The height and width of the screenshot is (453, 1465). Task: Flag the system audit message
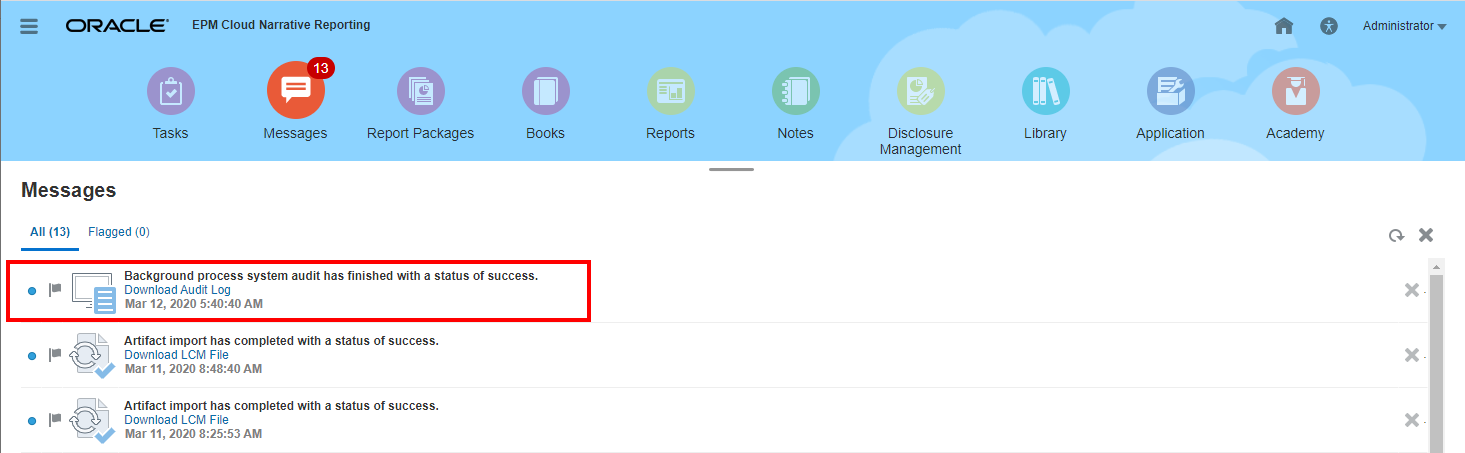tap(55, 290)
